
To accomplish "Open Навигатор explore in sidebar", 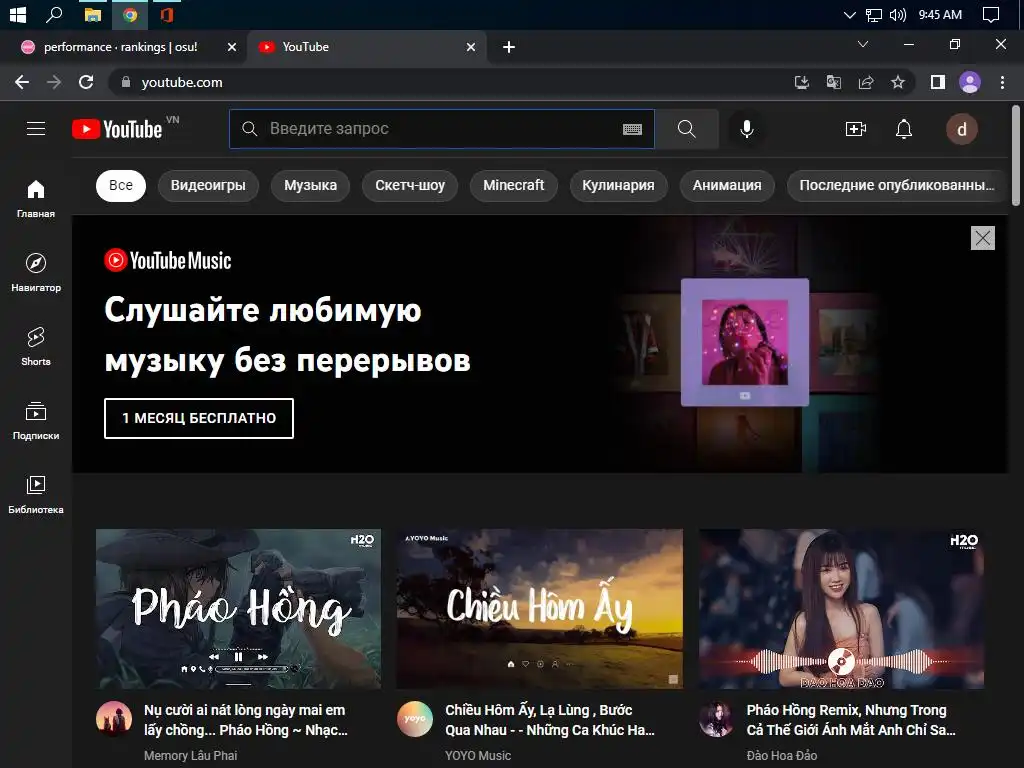I will pos(36,272).
